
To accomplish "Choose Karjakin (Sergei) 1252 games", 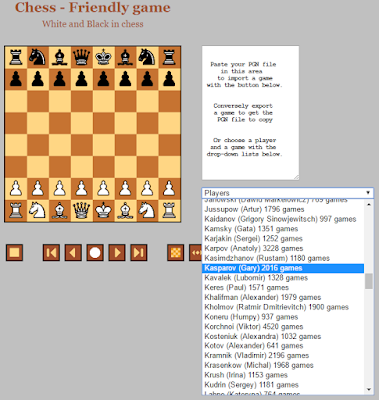I will (283, 239).
